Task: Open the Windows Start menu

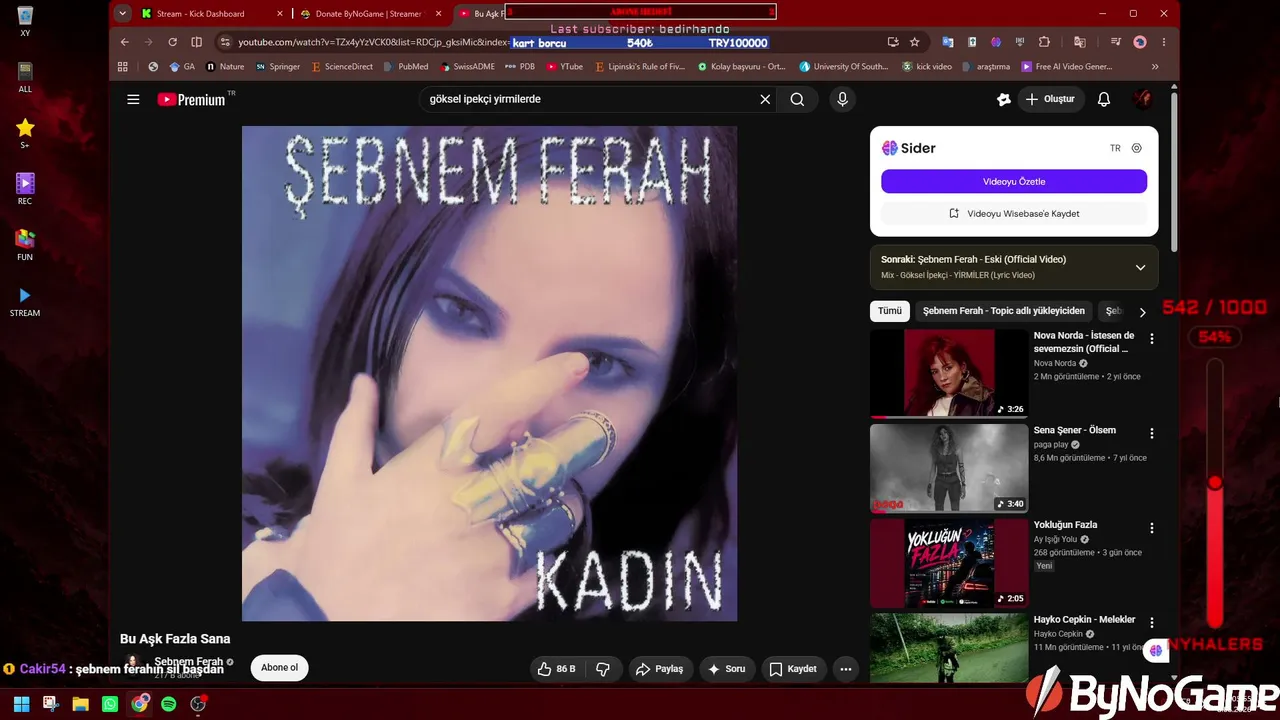Action: [x=21, y=704]
